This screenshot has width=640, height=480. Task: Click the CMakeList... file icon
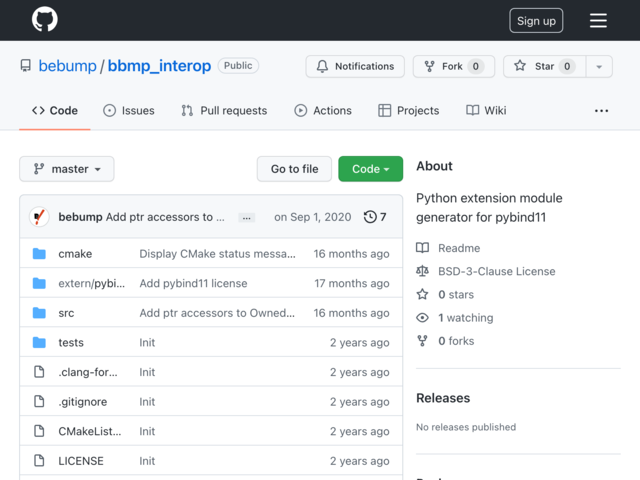click(x=39, y=431)
